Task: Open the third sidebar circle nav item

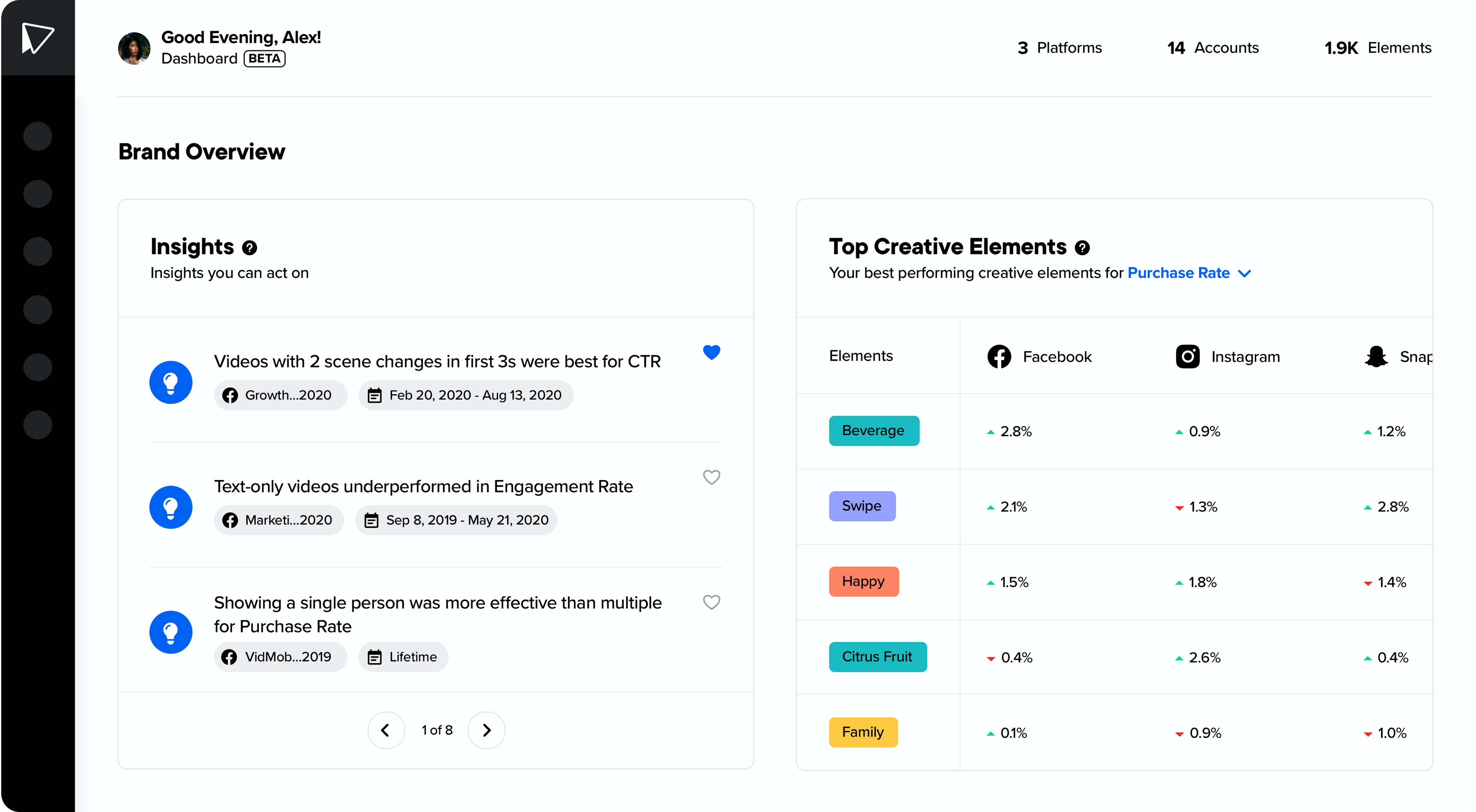Action: pyautogui.click(x=38, y=252)
